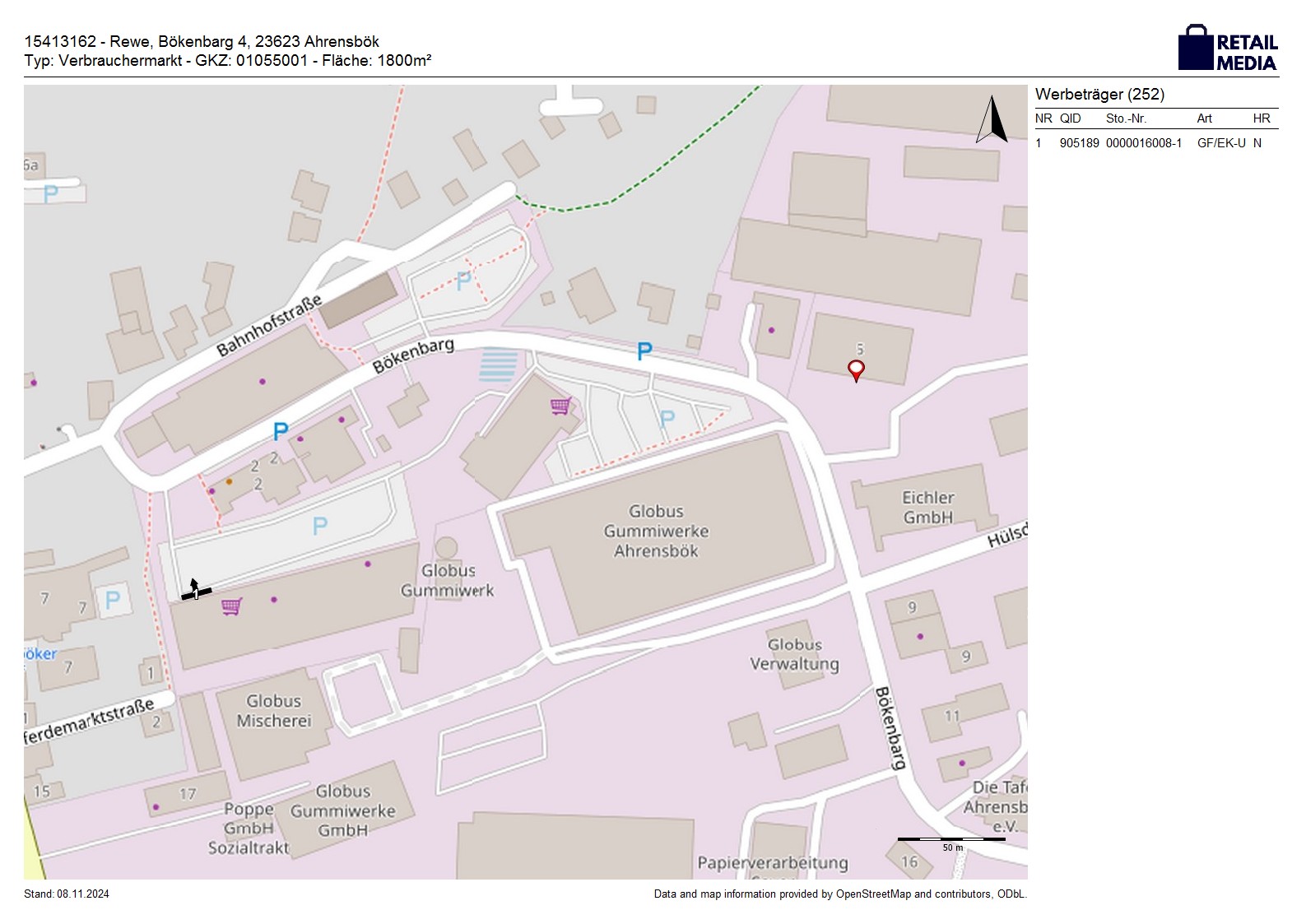The height and width of the screenshot is (924, 1306).
Task: Click bold parking icon below Bahnhofstraße building
Action: pos(281,431)
